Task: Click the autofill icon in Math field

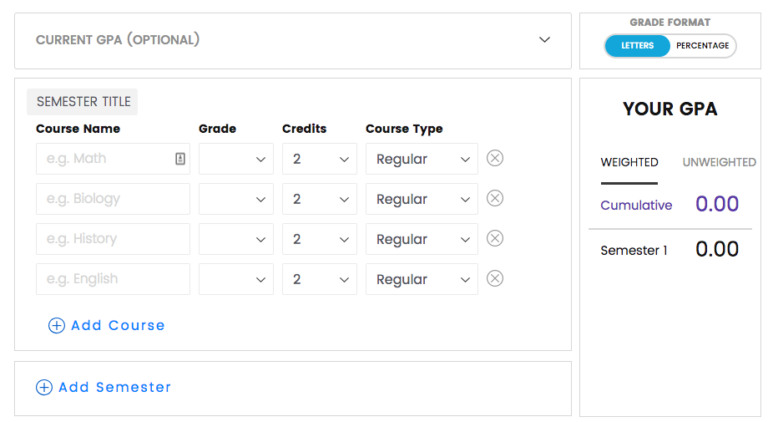Action: pyautogui.click(x=180, y=159)
